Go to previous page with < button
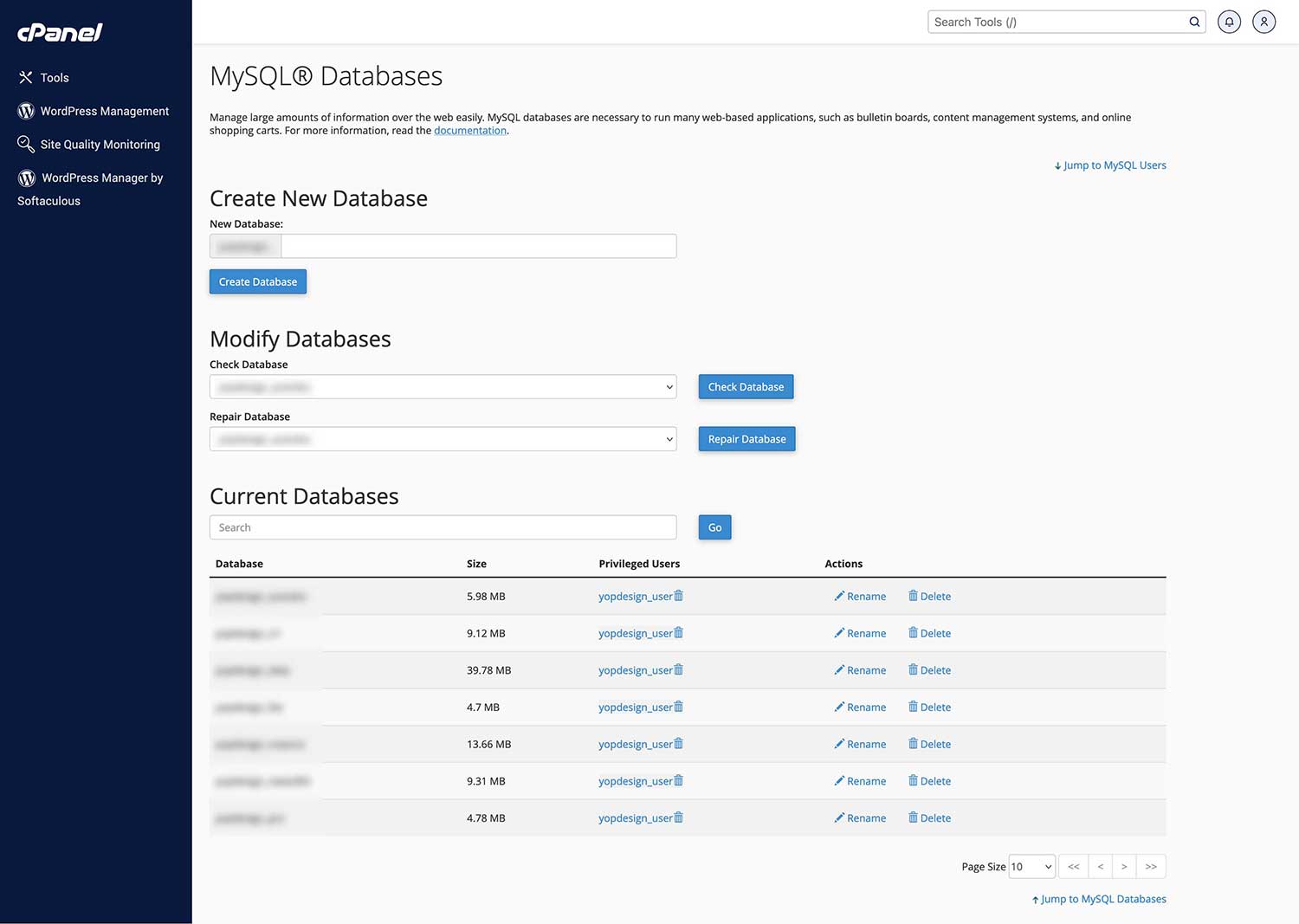Screen dimensions: 1299x924 [x=1101, y=867]
